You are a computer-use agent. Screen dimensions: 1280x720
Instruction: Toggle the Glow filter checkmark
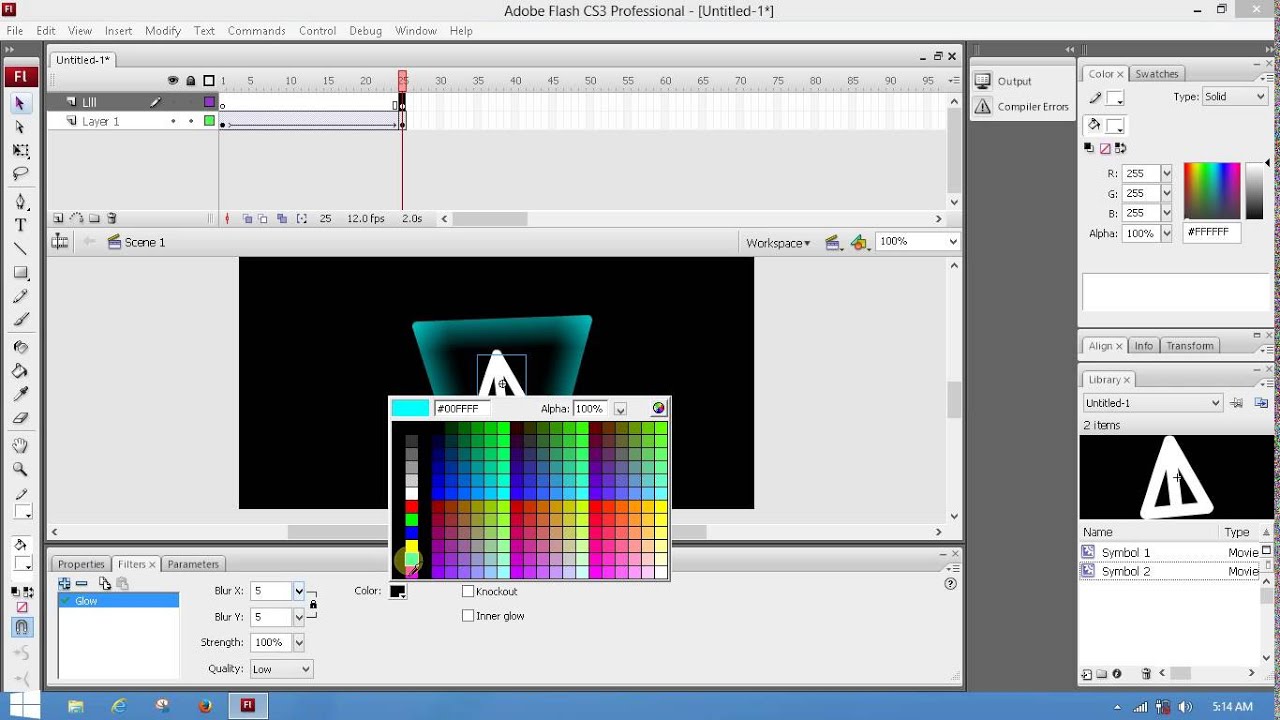pyautogui.click(x=66, y=601)
